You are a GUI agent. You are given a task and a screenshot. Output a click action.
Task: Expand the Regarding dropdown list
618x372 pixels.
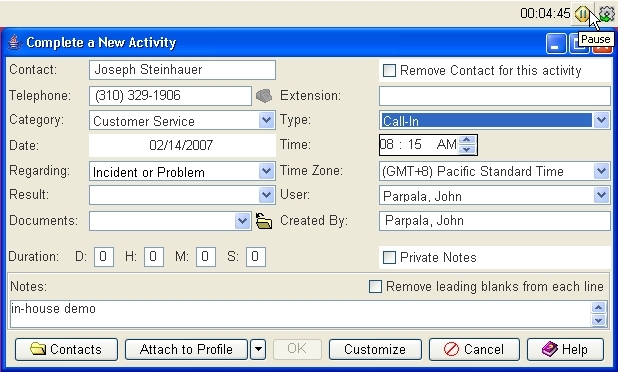tap(266, 171)
